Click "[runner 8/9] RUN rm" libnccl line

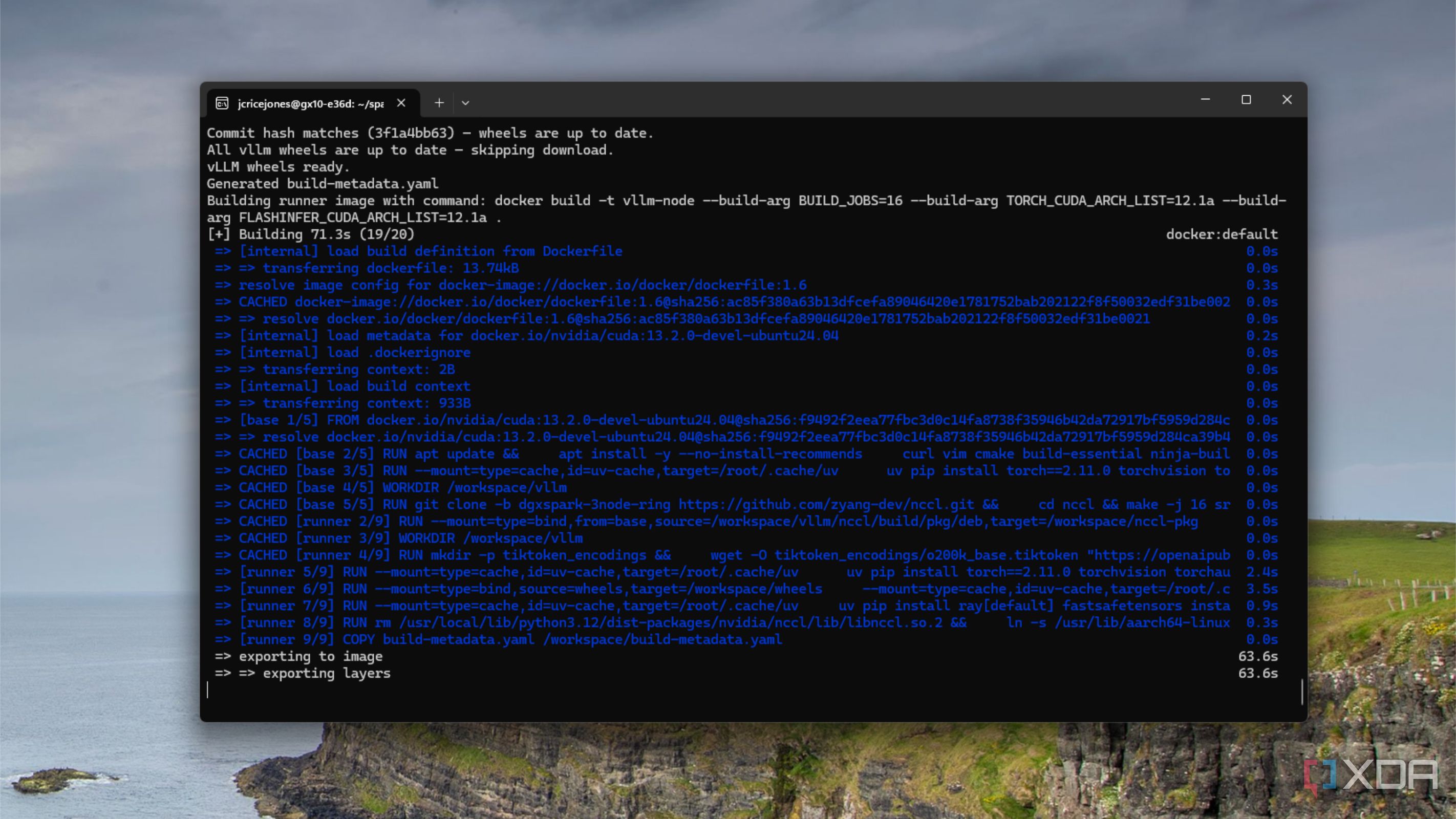click(x=722, y=623)
